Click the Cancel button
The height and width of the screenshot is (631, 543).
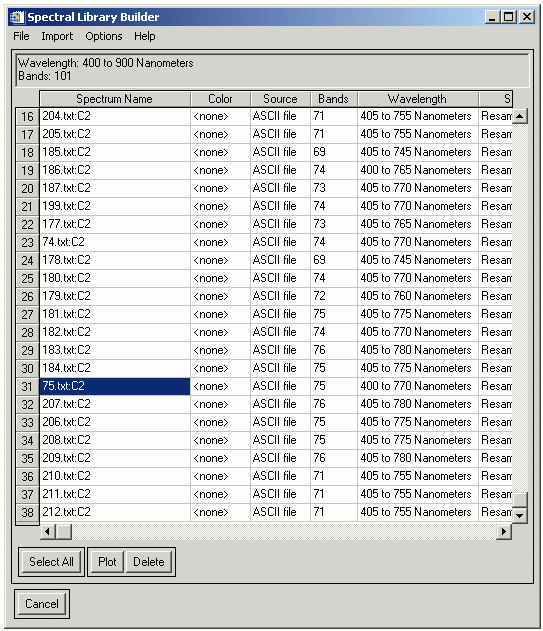(42, 604)
